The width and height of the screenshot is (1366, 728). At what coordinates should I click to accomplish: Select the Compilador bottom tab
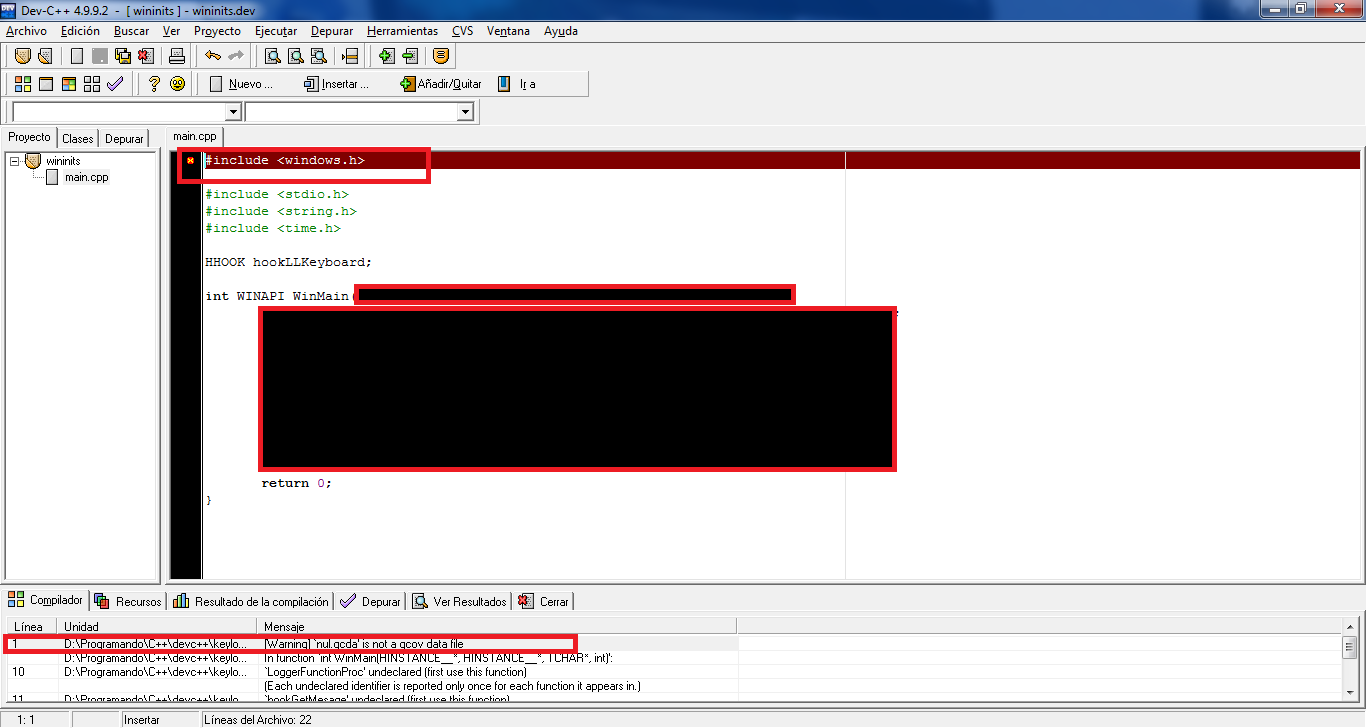[46, 600]
